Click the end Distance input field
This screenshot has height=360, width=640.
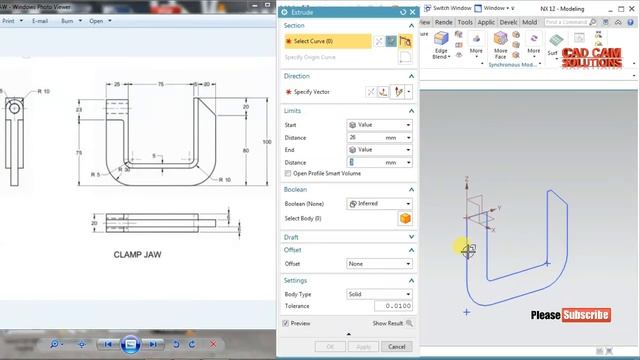click(x=379, y=162)
